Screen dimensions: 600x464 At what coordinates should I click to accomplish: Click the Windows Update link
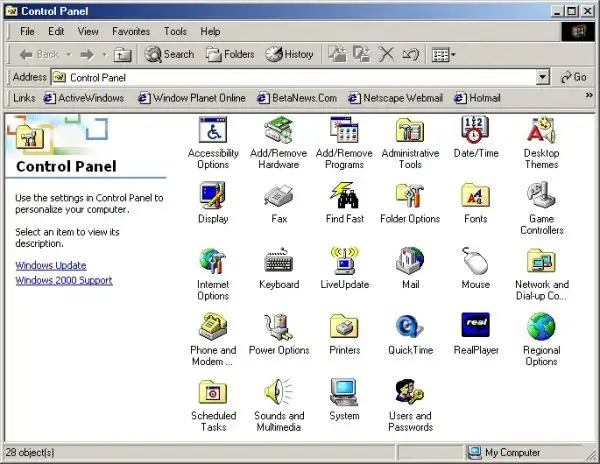click(51, 266)
